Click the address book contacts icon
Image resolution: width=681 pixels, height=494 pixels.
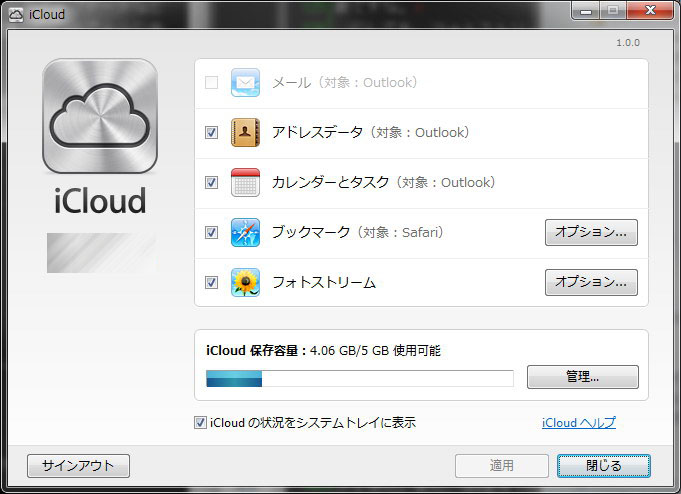click(x=245, y=133)
